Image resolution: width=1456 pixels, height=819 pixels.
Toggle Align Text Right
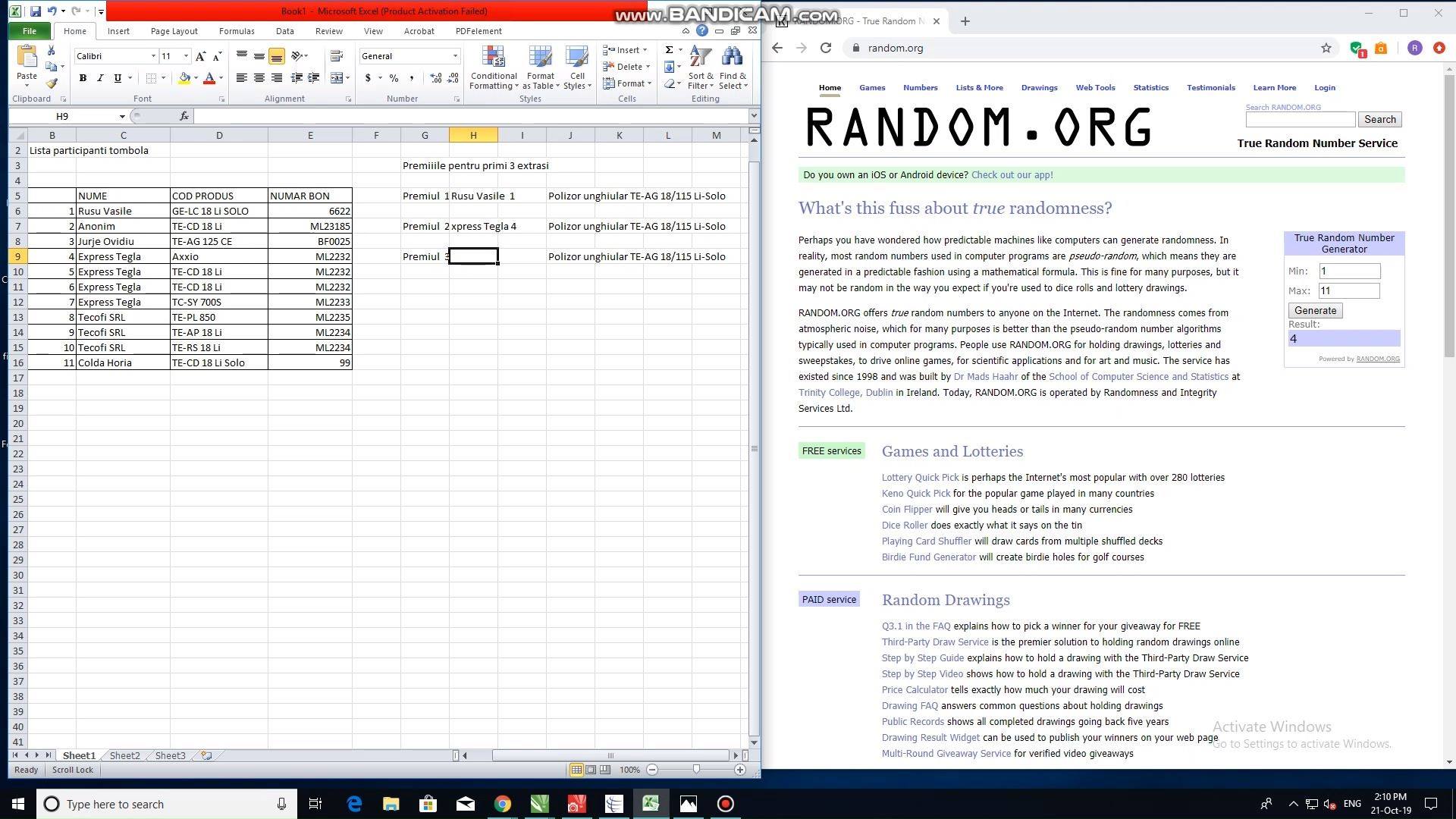tap(277, 78)
